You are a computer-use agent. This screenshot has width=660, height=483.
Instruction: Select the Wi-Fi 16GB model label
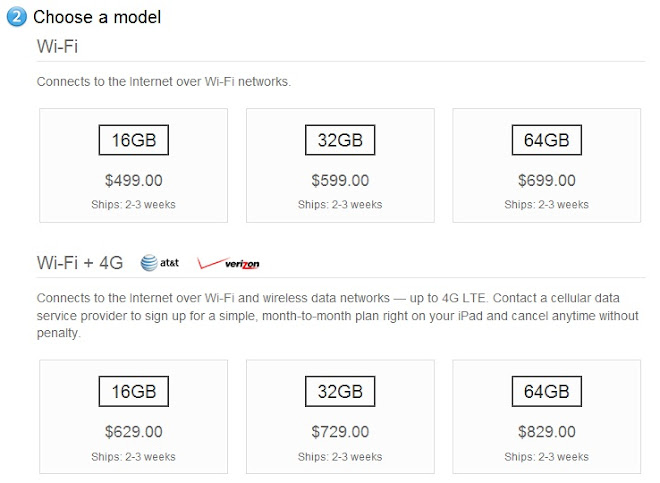coord(133,141)
